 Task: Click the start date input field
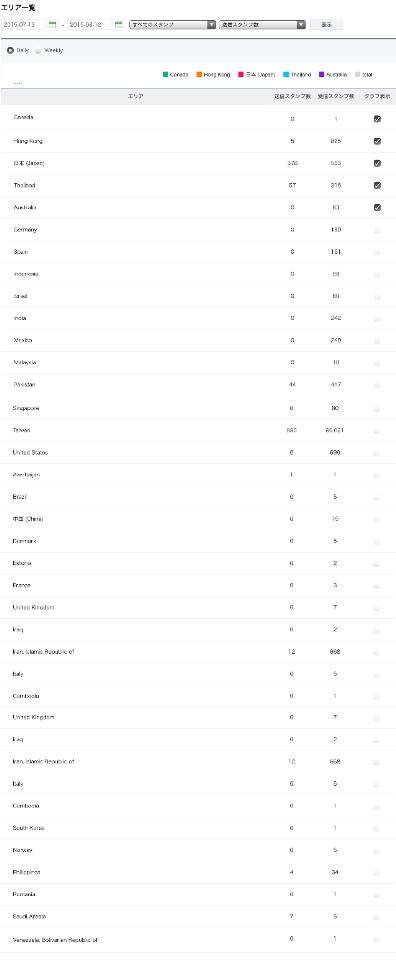click(23, 25)
